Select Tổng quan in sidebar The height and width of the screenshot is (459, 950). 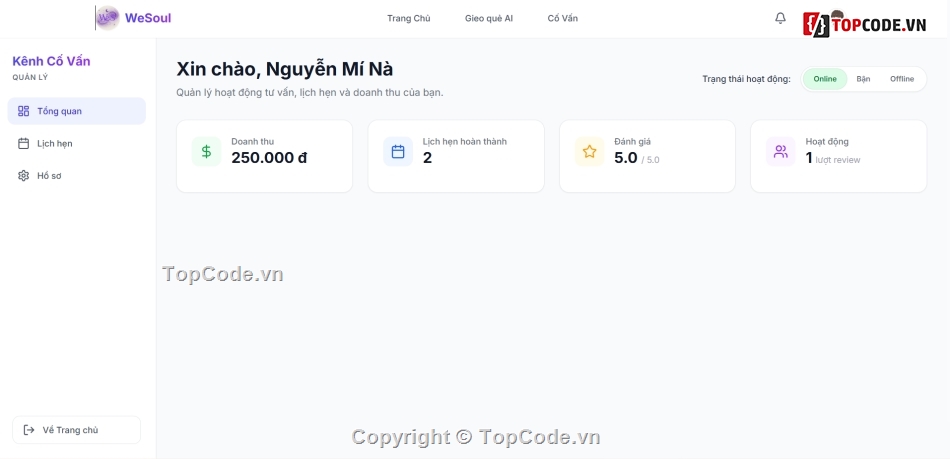(x=77, y=111)
